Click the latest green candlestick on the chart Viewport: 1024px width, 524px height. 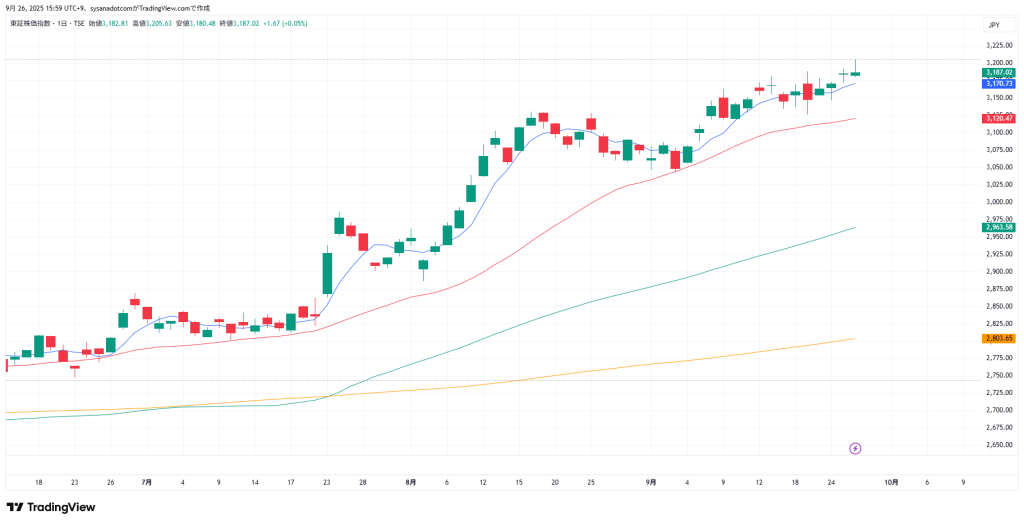856,73
